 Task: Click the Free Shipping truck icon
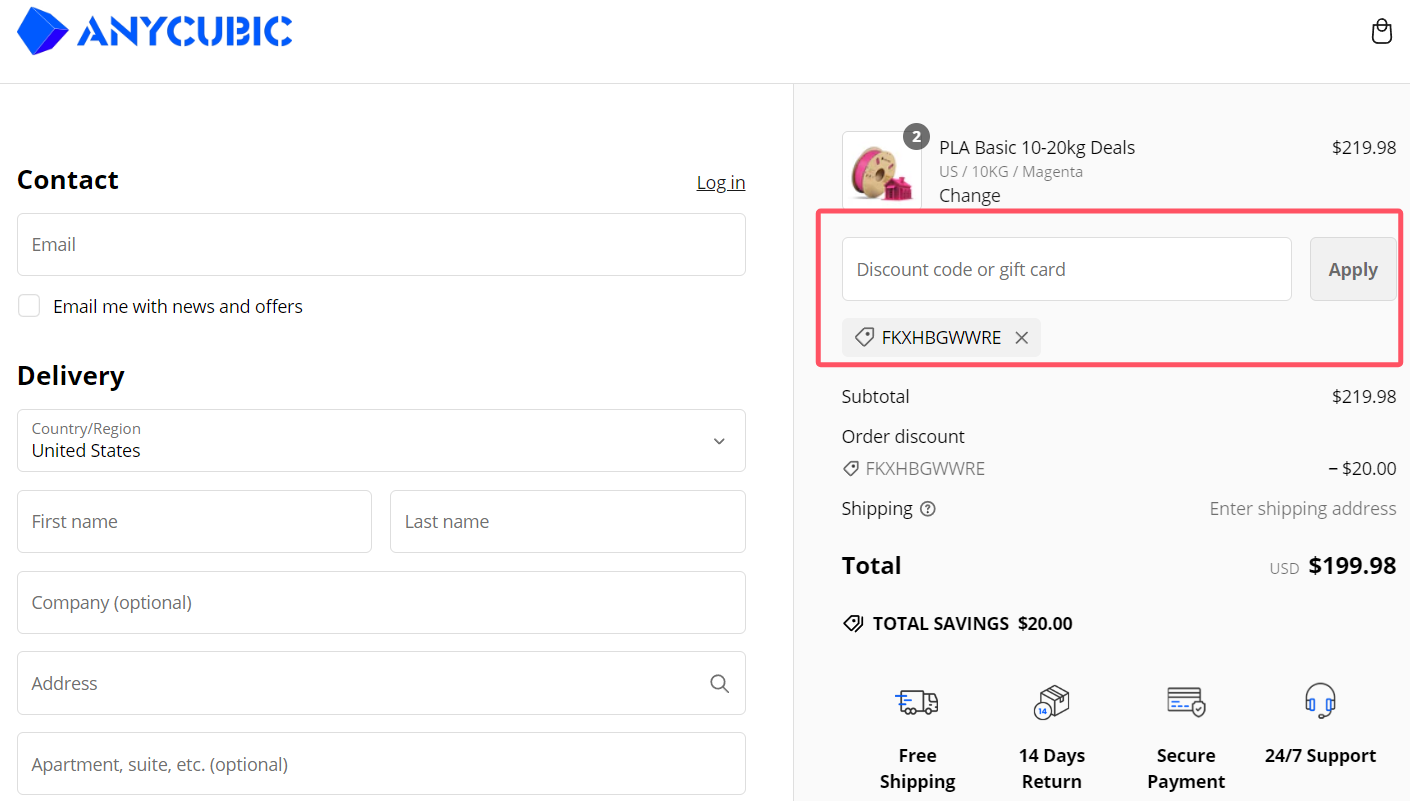tap(917, 702)
